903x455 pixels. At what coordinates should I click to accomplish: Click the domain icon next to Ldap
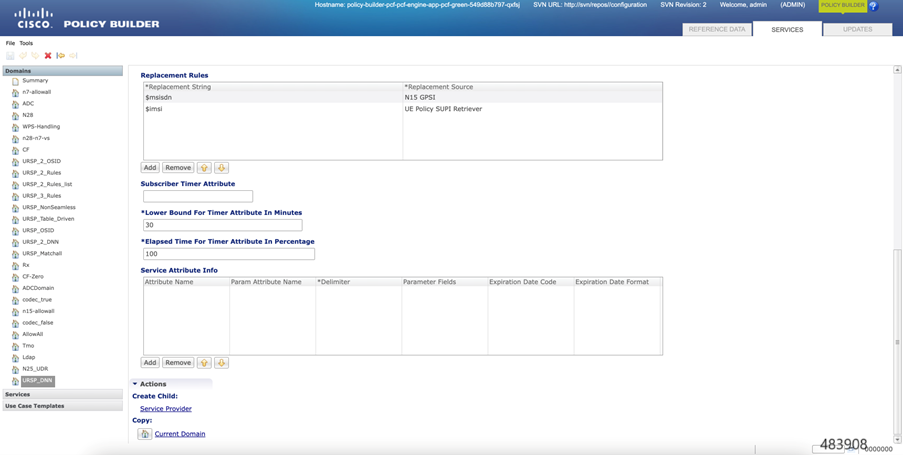tap(16, 358)
